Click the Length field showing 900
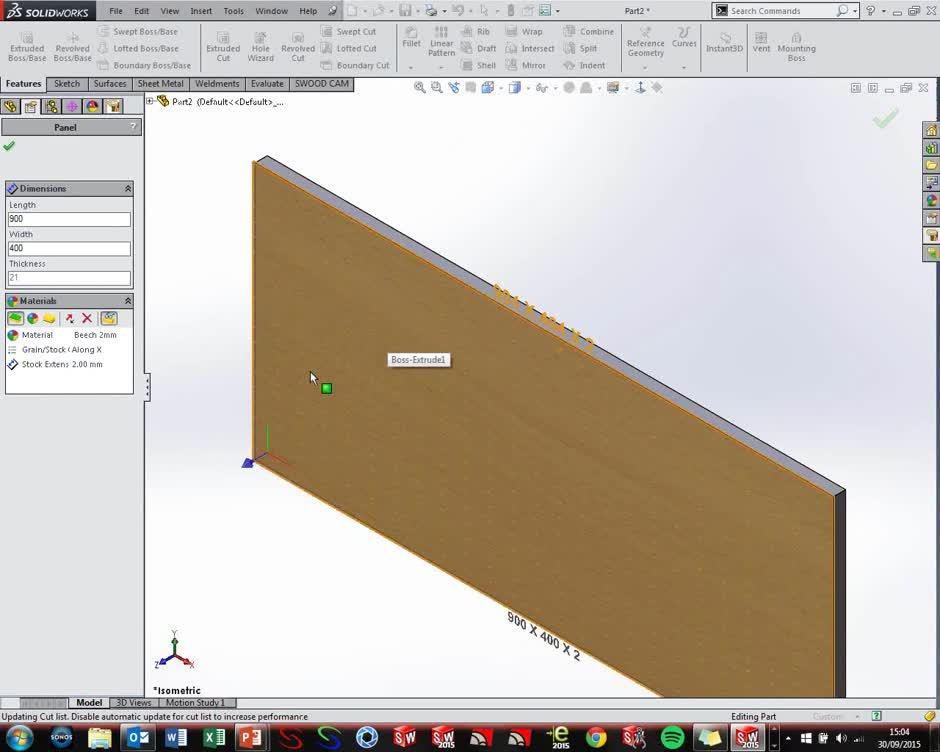The image size is (940, 752). [x=68, y=218]
